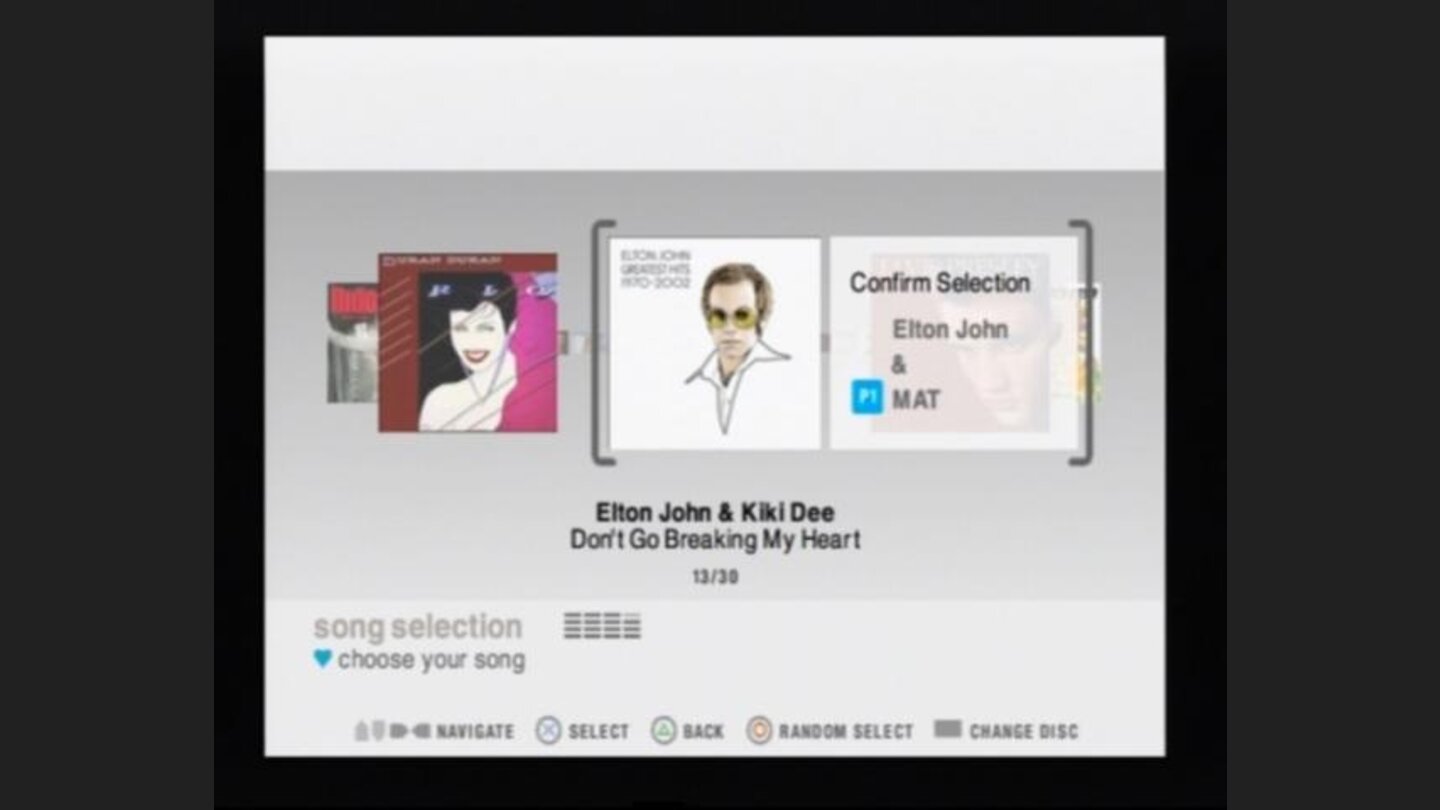Select the P1 player badge icon
Viewport: 1440px width, 810px height.
pyautogui.click(x=866, y=398)
